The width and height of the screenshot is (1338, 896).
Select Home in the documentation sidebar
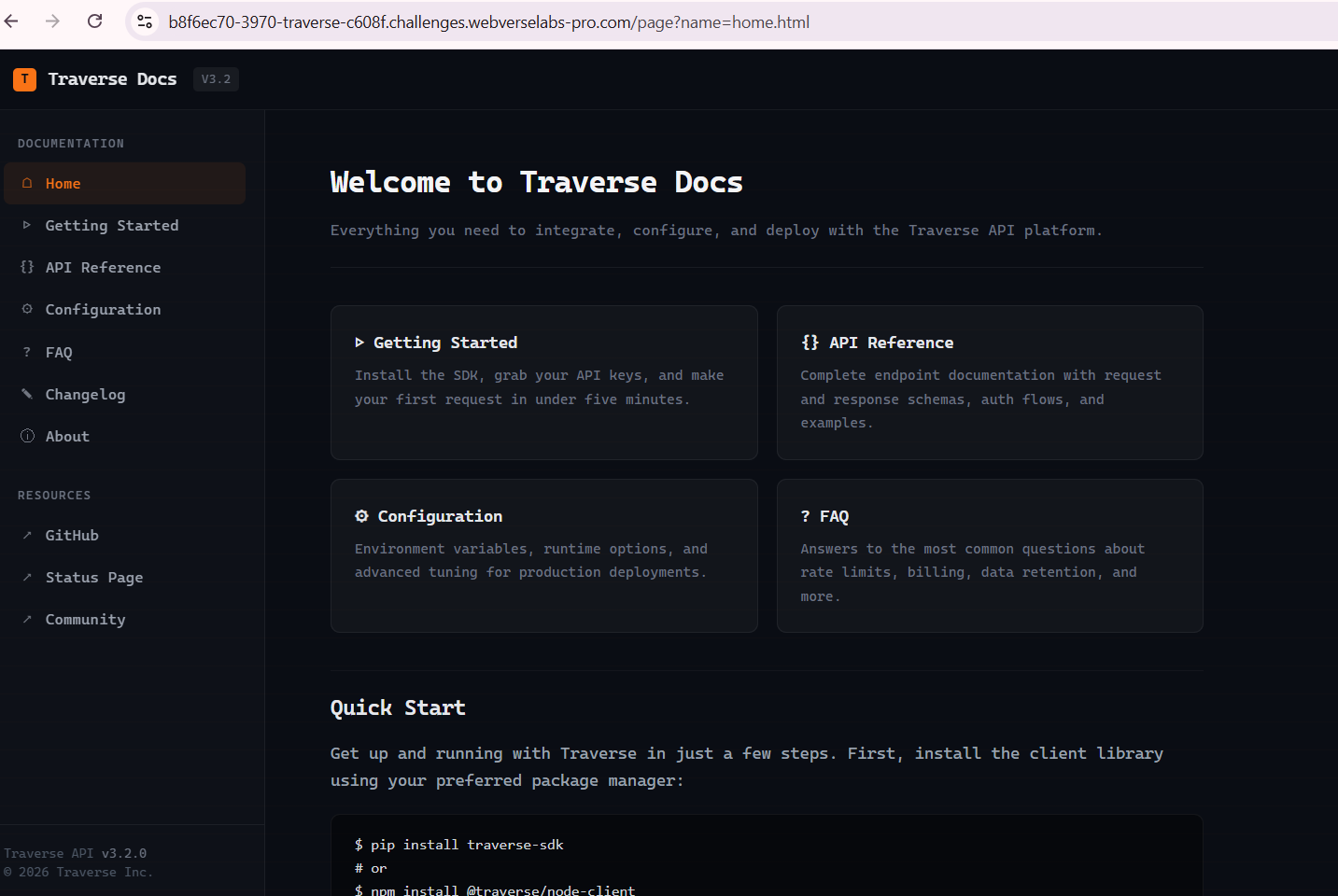pyautogui.click(x=63, y=184)
